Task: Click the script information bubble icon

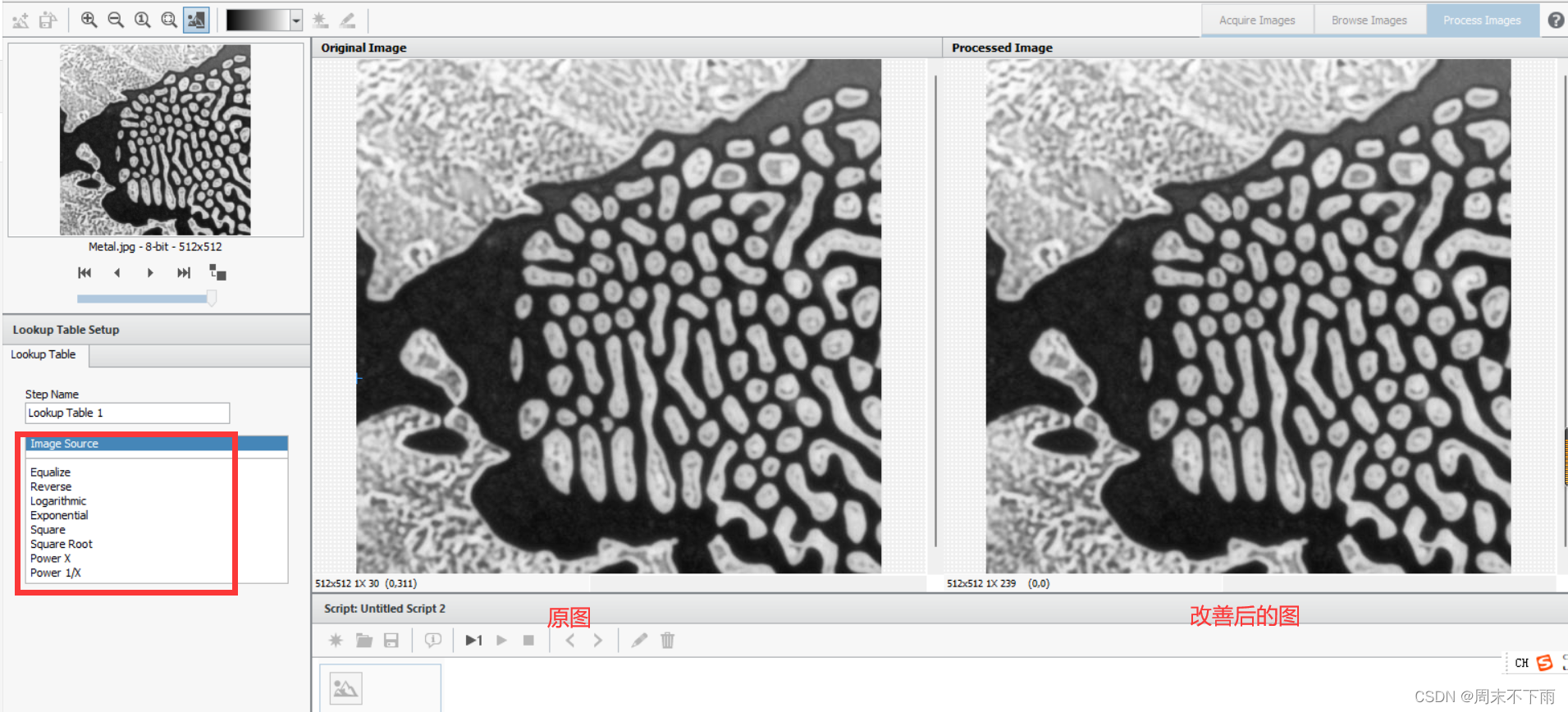Action: (432, 641)
